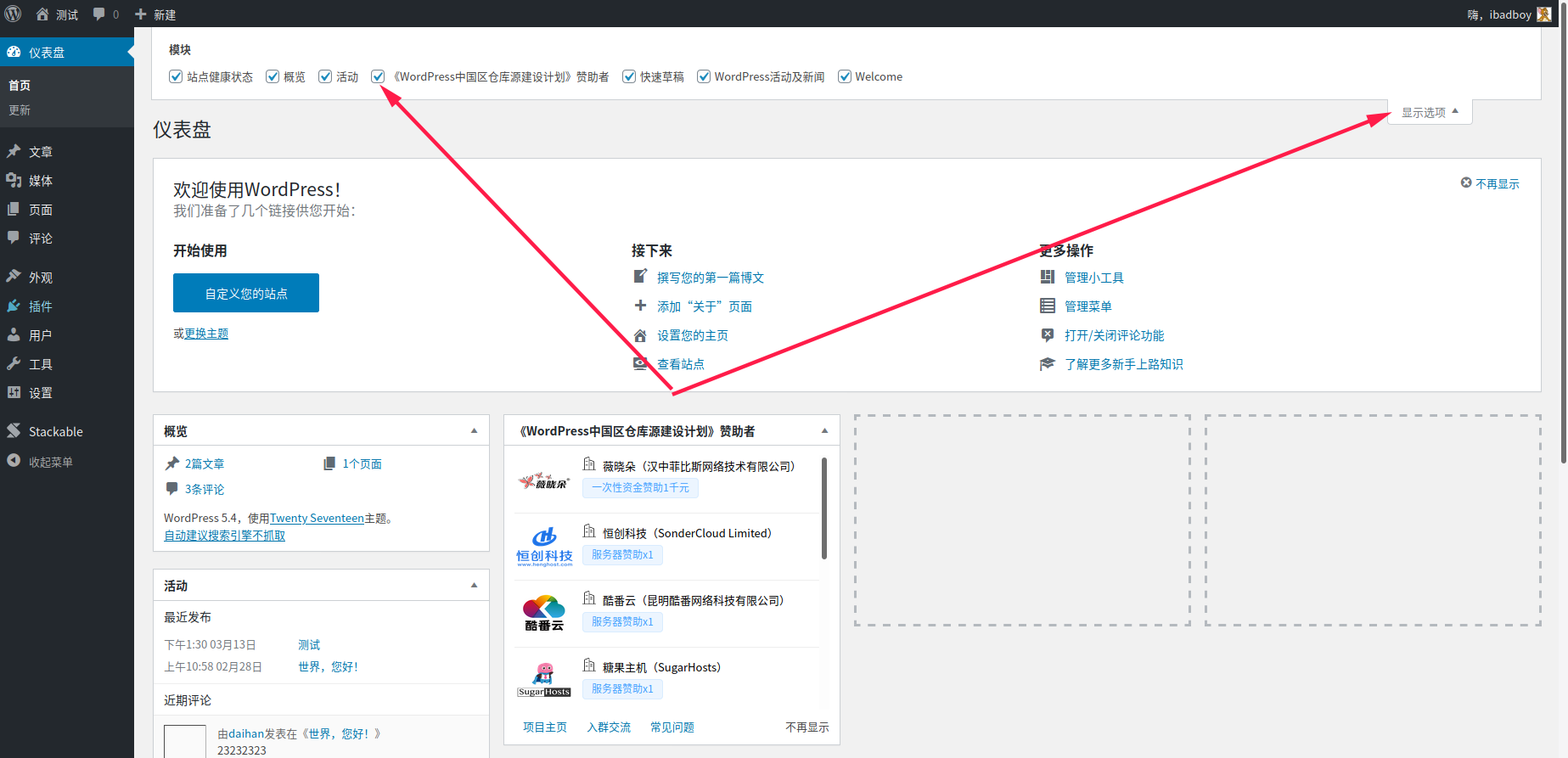This screenshot has width=1568, height=758.
Task: Open the 常见问题 link in sponsors widget
Action: click(x=672, y=727)
